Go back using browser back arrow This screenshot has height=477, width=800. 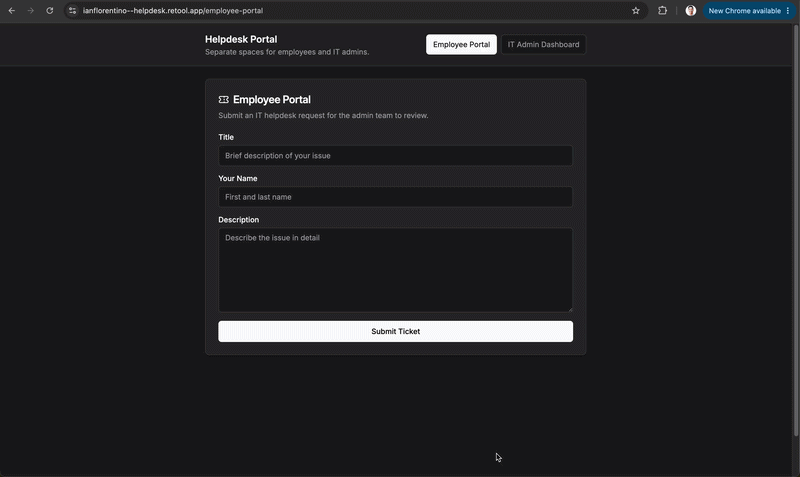pyautogui.click(x=12, y=11)
